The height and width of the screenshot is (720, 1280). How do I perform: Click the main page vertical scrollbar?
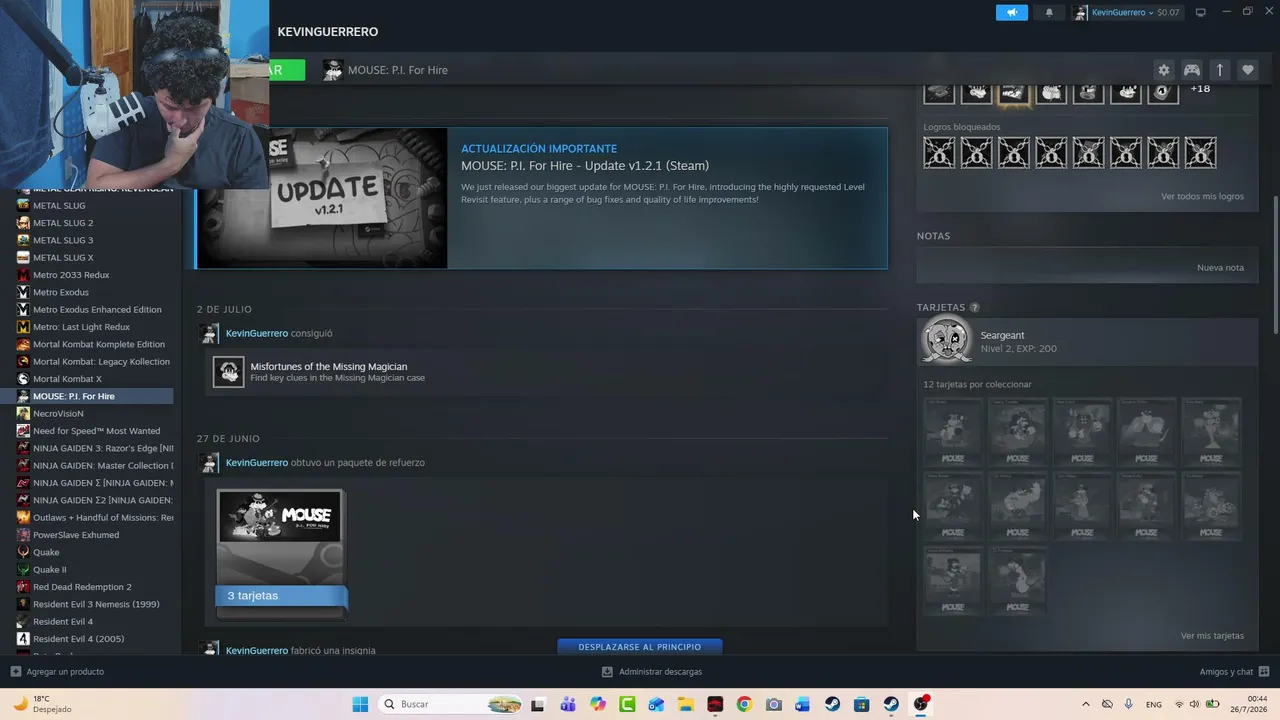[x=1275, y=265]
